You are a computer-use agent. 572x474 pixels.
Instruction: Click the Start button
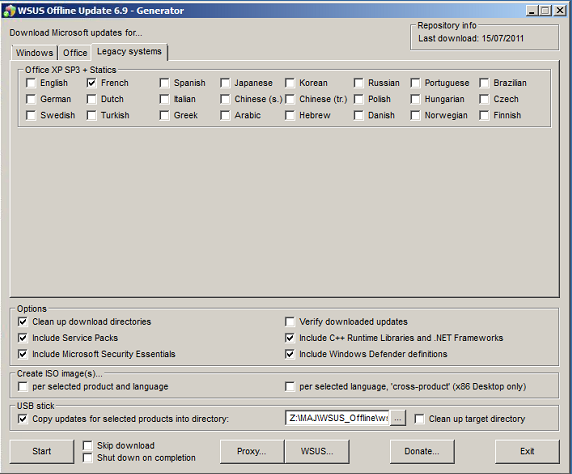coord(42,451)
